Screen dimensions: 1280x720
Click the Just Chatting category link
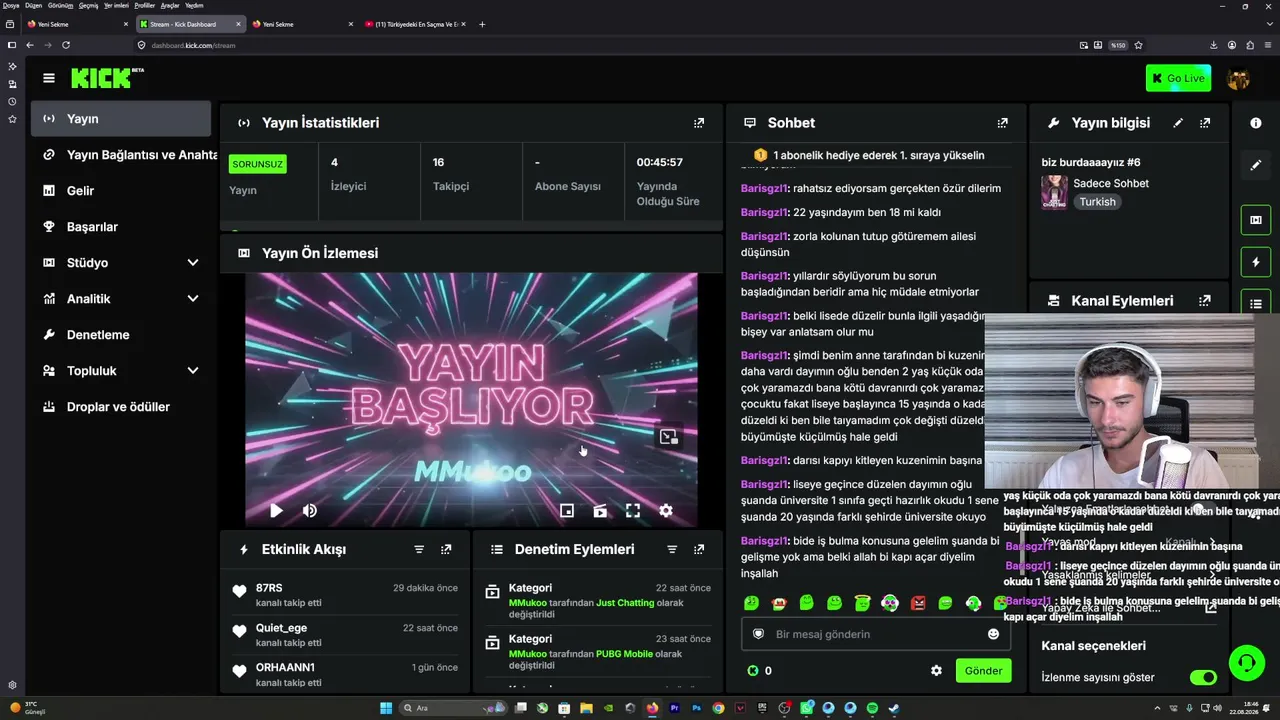pyautogui.click(x=625, y=603)
